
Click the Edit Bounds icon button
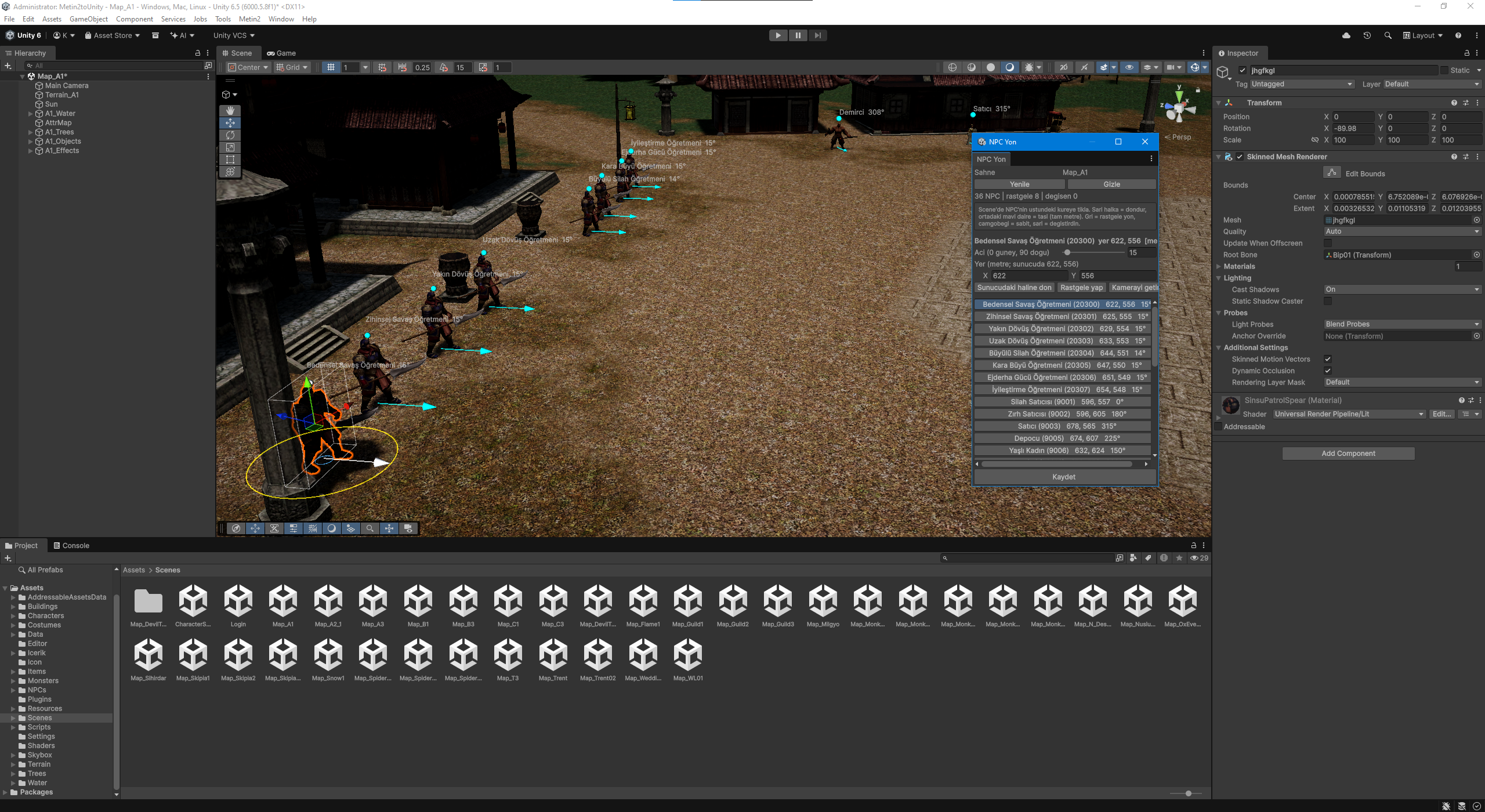[1332, 173]
